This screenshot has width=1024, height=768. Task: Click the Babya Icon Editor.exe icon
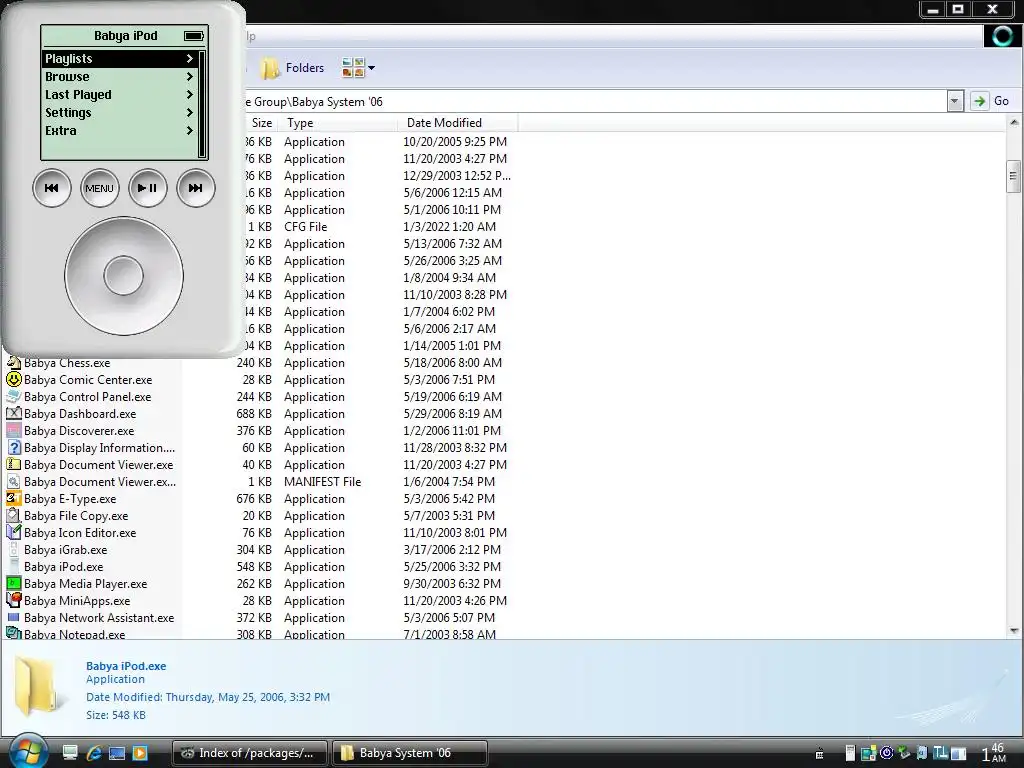point(13,532)
